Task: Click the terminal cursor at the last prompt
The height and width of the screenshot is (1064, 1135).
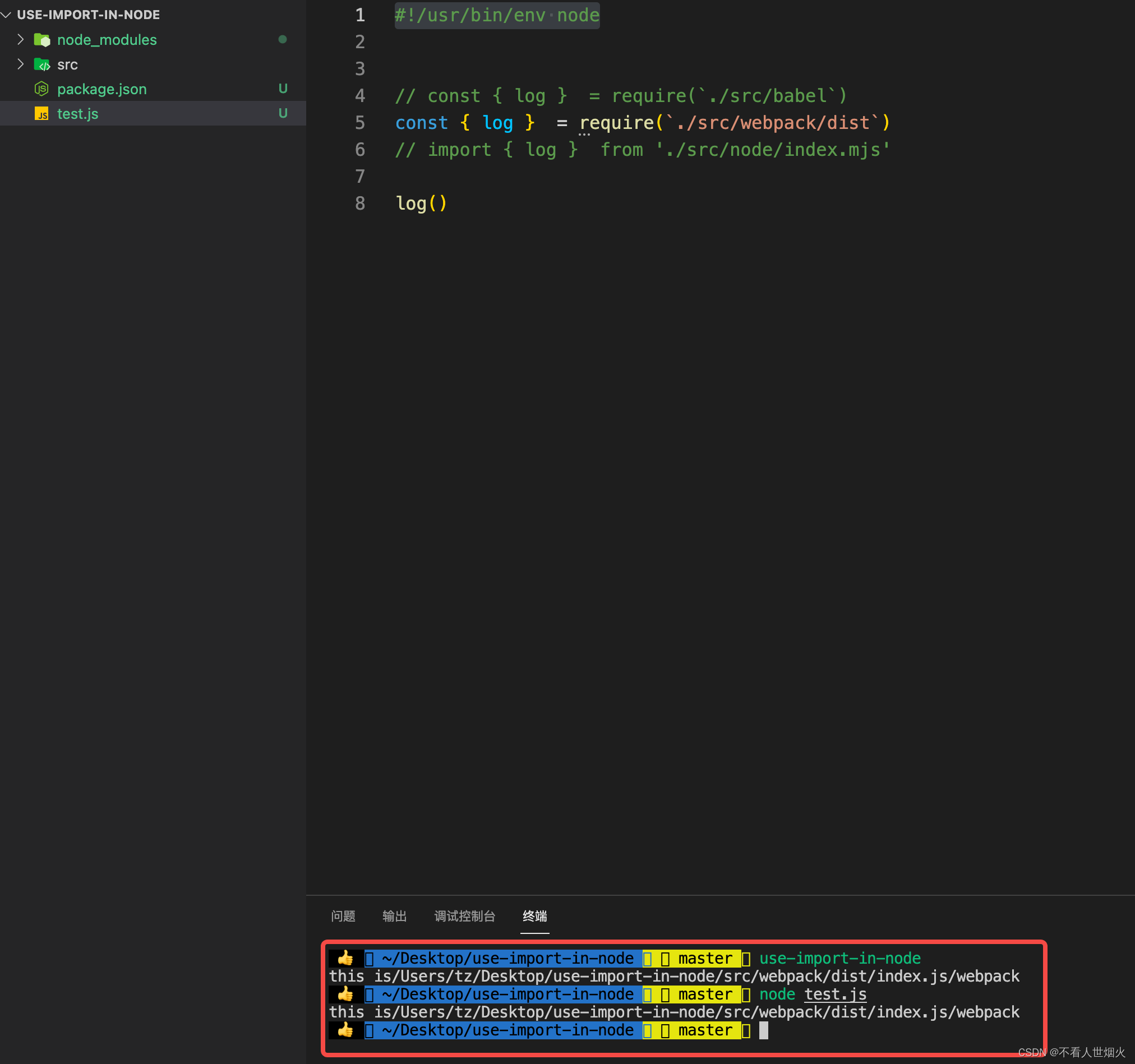Action: point(763,1030)
